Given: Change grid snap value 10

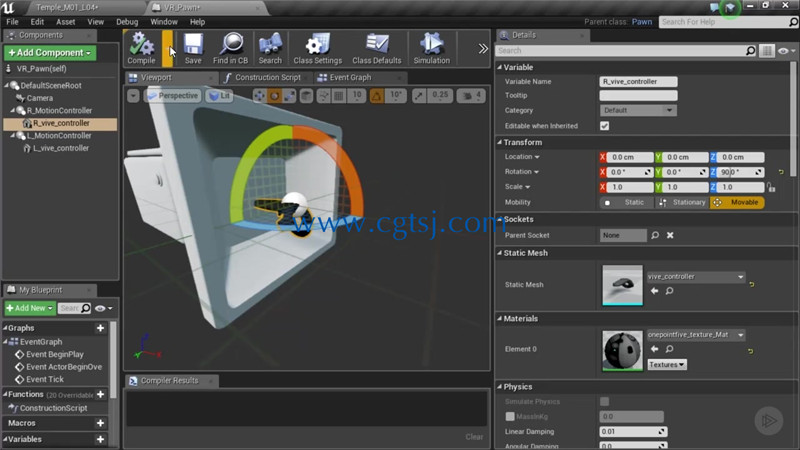Looking at the screenshot, I should 357,95.
